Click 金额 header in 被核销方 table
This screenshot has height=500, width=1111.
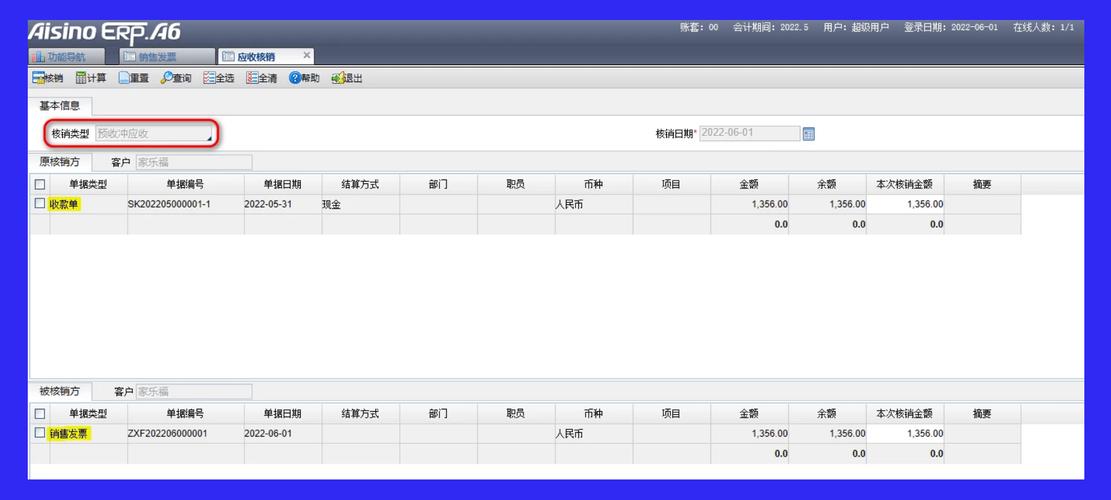[x=749, y=414]
